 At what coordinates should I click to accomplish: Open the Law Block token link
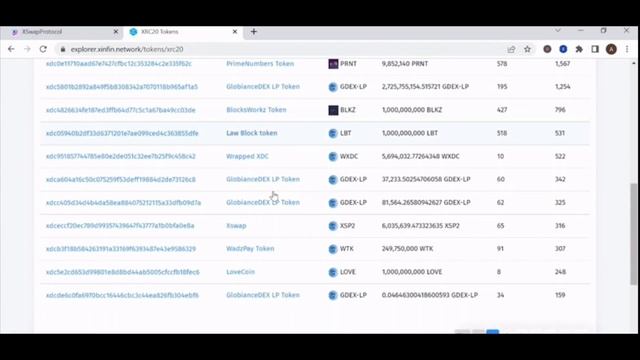252,133
